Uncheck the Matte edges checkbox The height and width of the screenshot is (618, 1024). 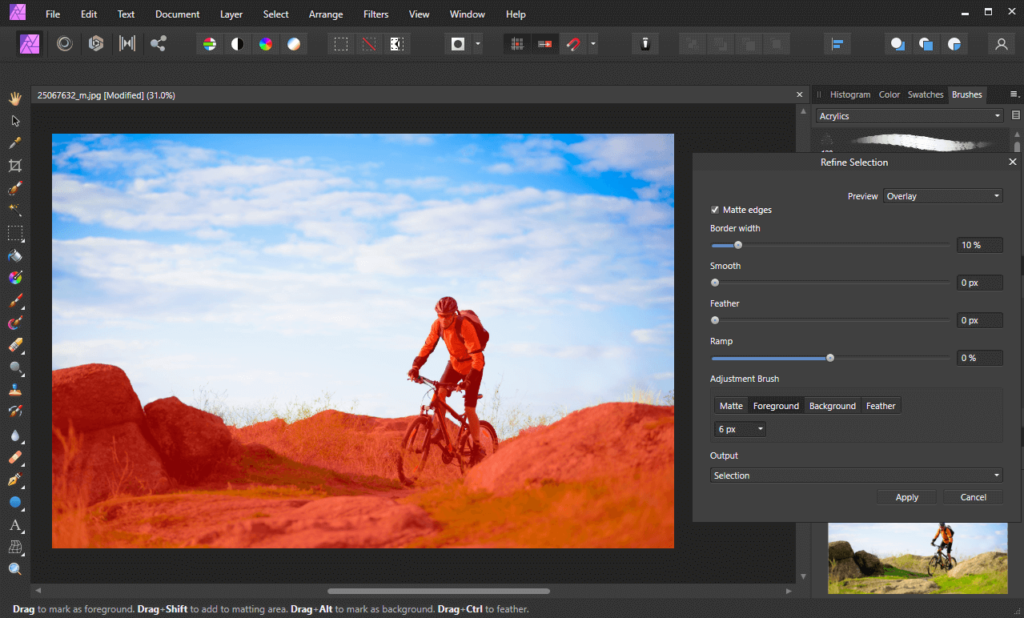pos(714,210)
